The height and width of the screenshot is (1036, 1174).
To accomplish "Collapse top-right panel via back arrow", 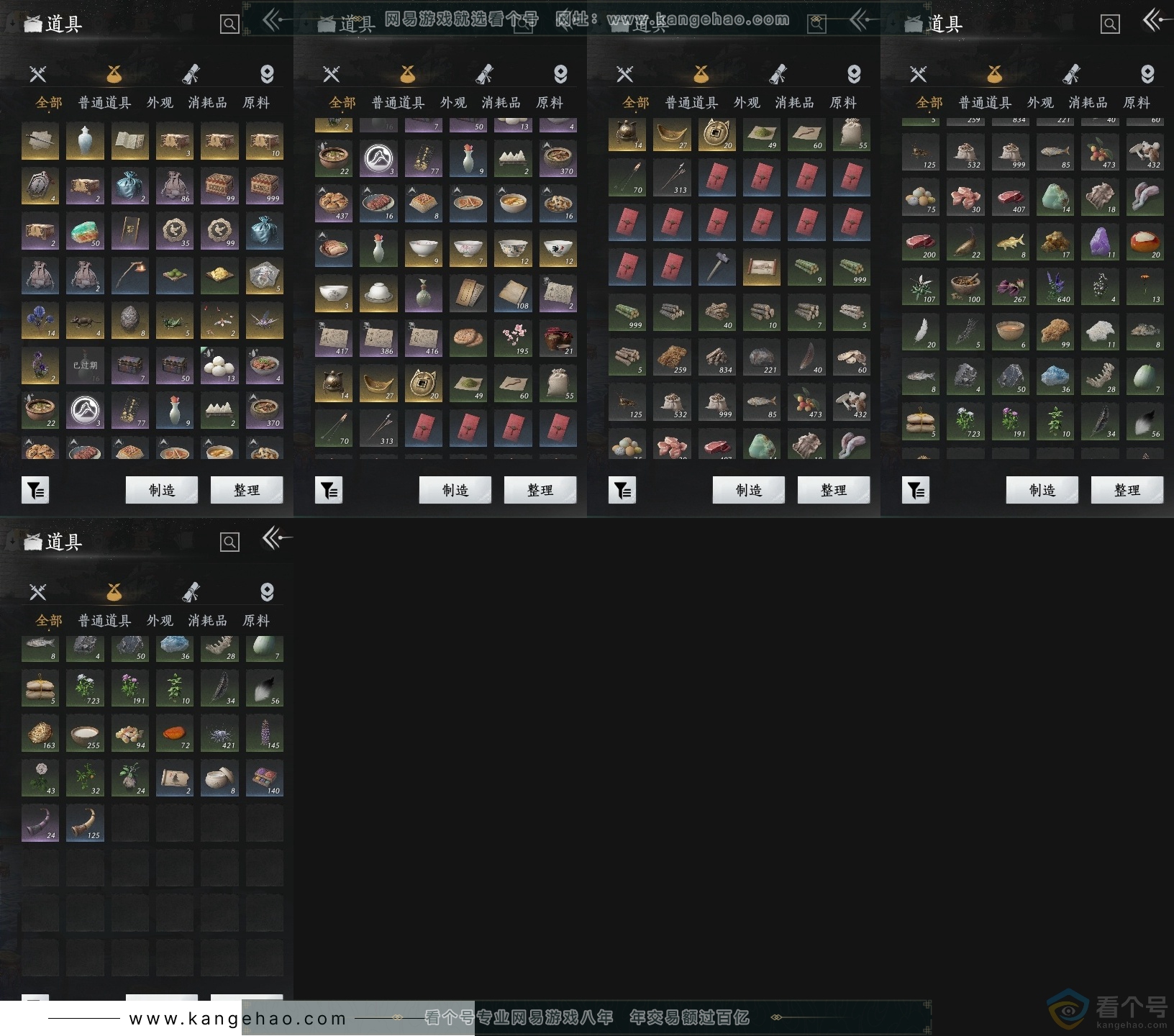I will [x=1157, y=20].
